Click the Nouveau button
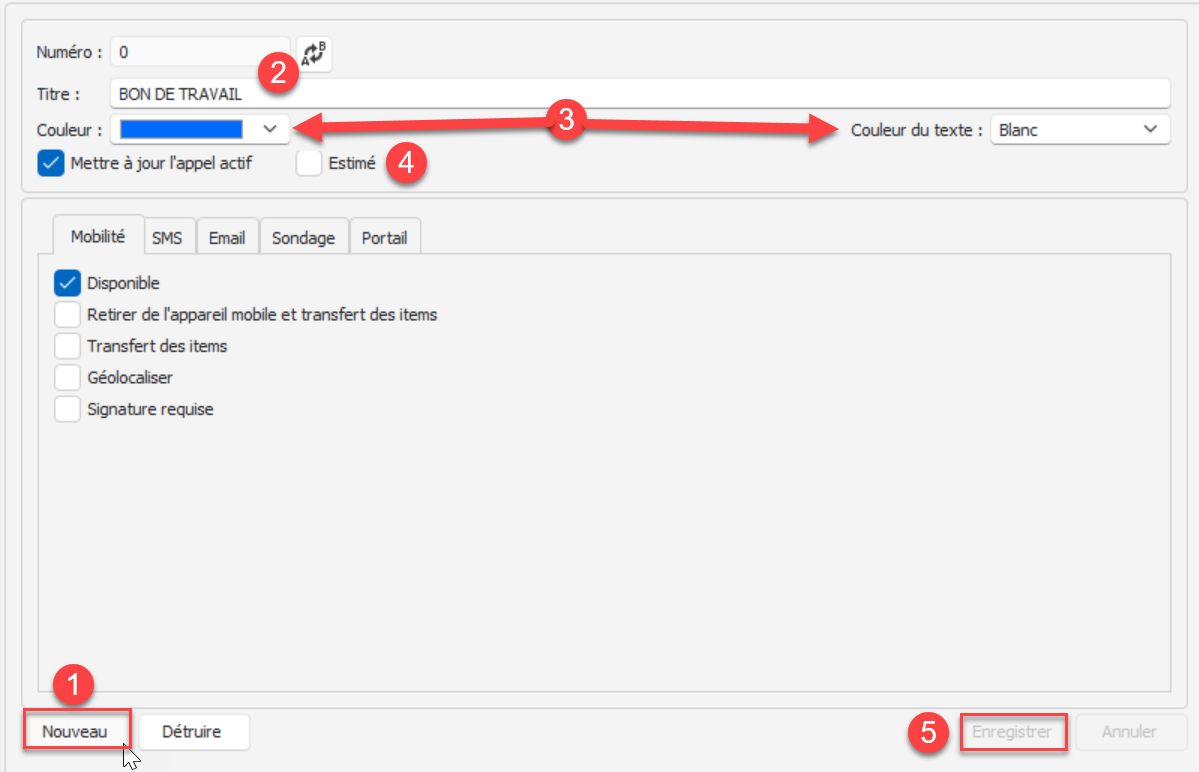 pyautogui.click(x=75, y=731)
